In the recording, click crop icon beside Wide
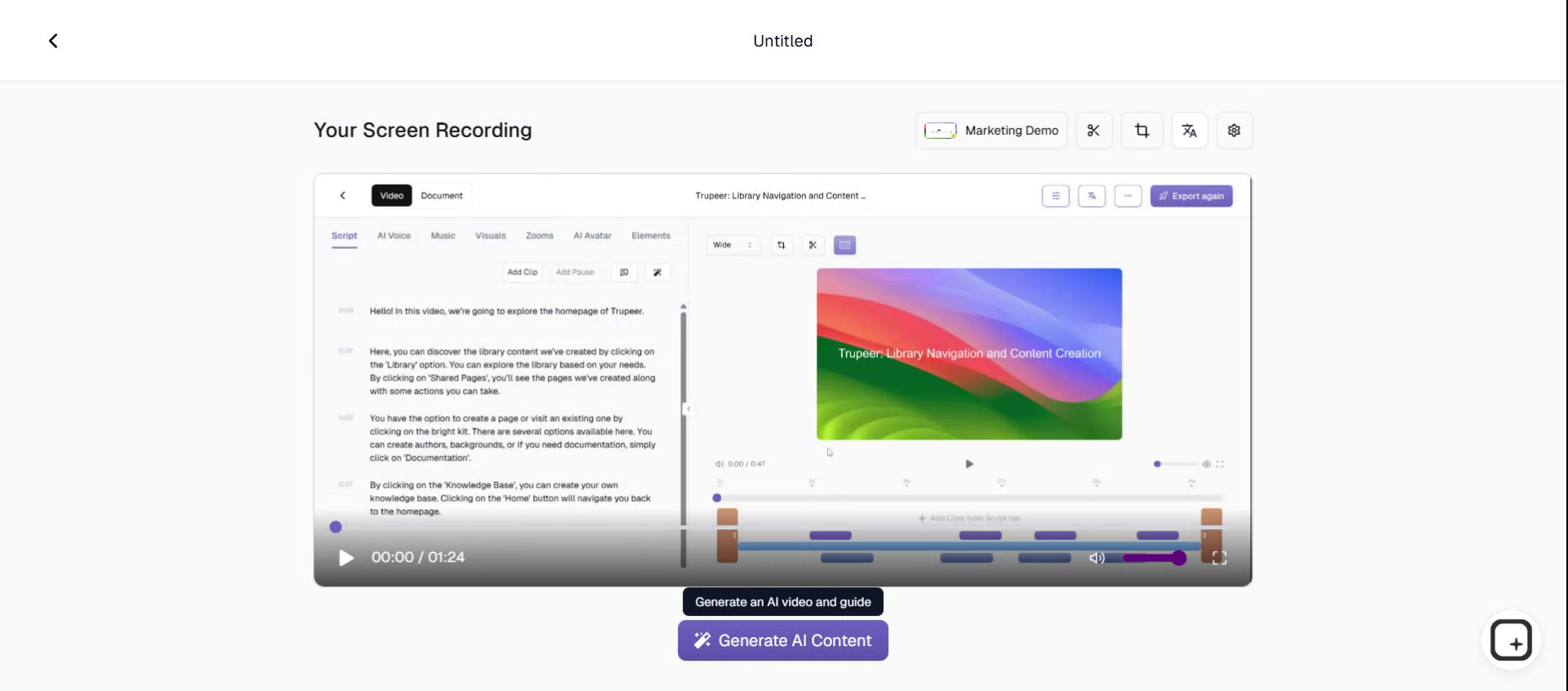This screenshot has width=1568, height=691. 781,245
